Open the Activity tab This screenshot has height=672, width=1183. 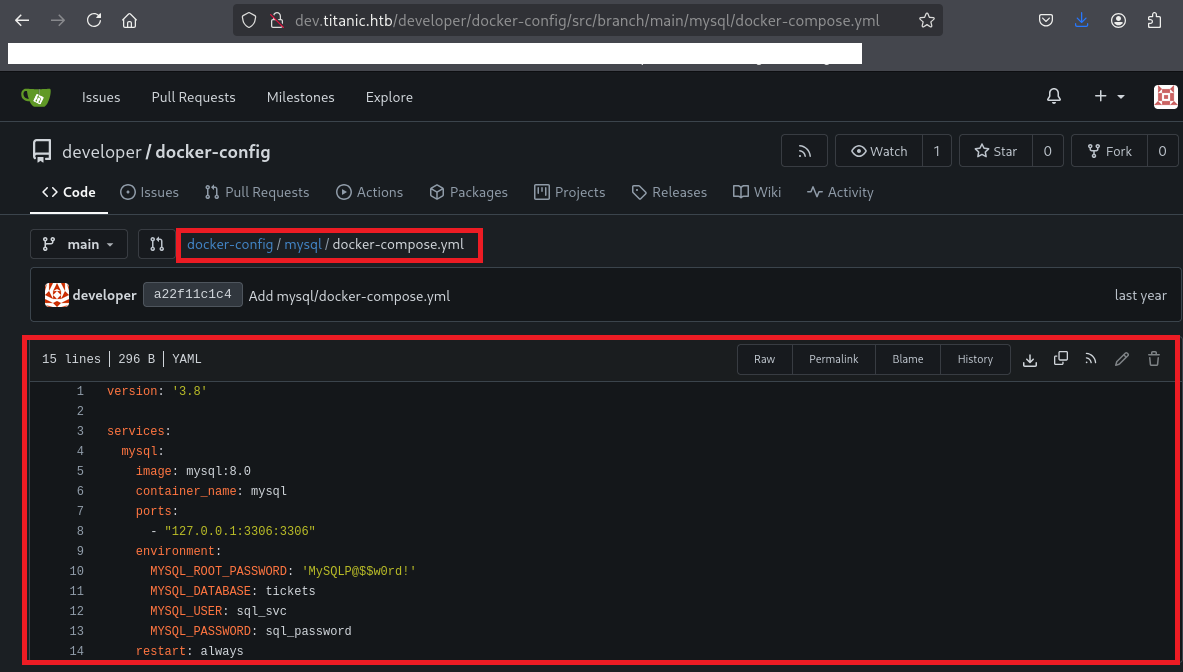coord(840,192)
